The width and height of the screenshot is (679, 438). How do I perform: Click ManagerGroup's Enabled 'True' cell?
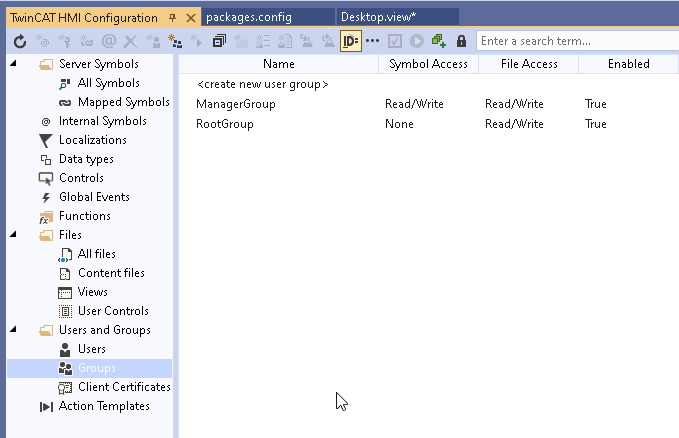[x=595, y=104]
